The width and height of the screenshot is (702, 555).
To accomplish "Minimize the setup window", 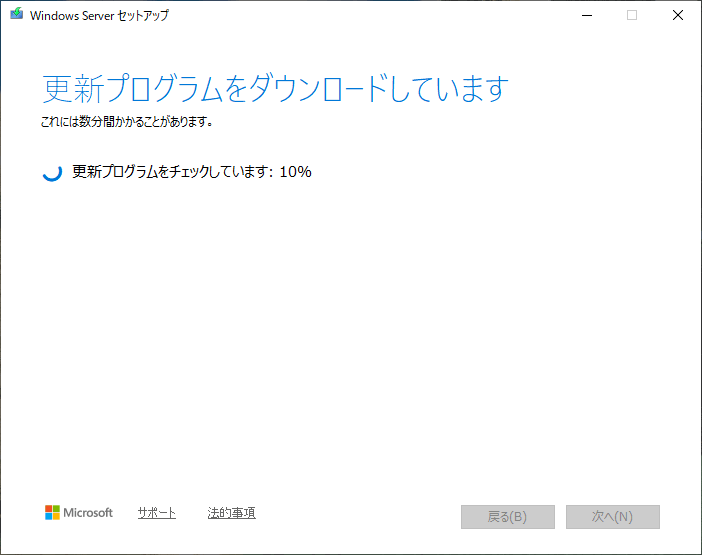I will click(x=585, y=15).
